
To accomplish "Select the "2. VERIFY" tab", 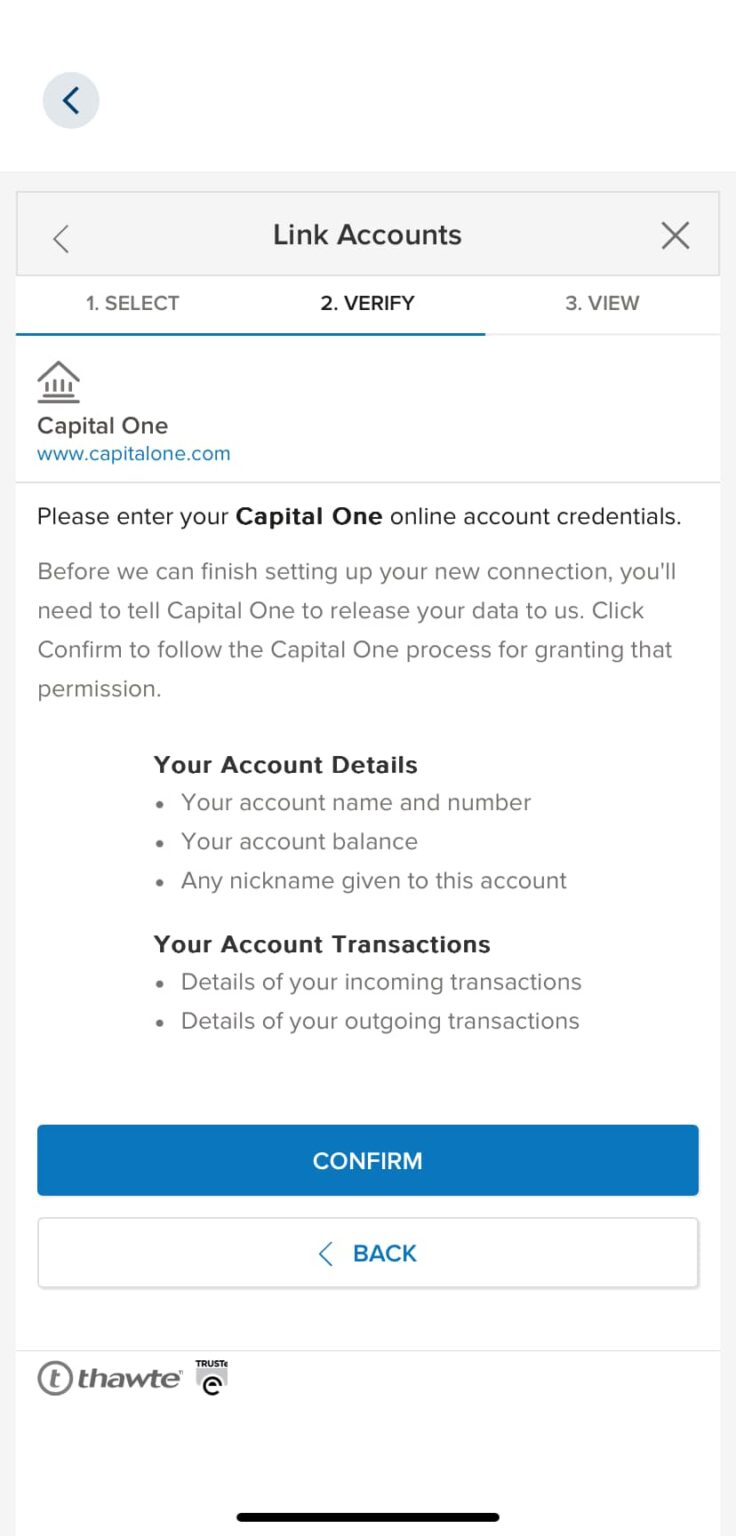I will 367,303.
